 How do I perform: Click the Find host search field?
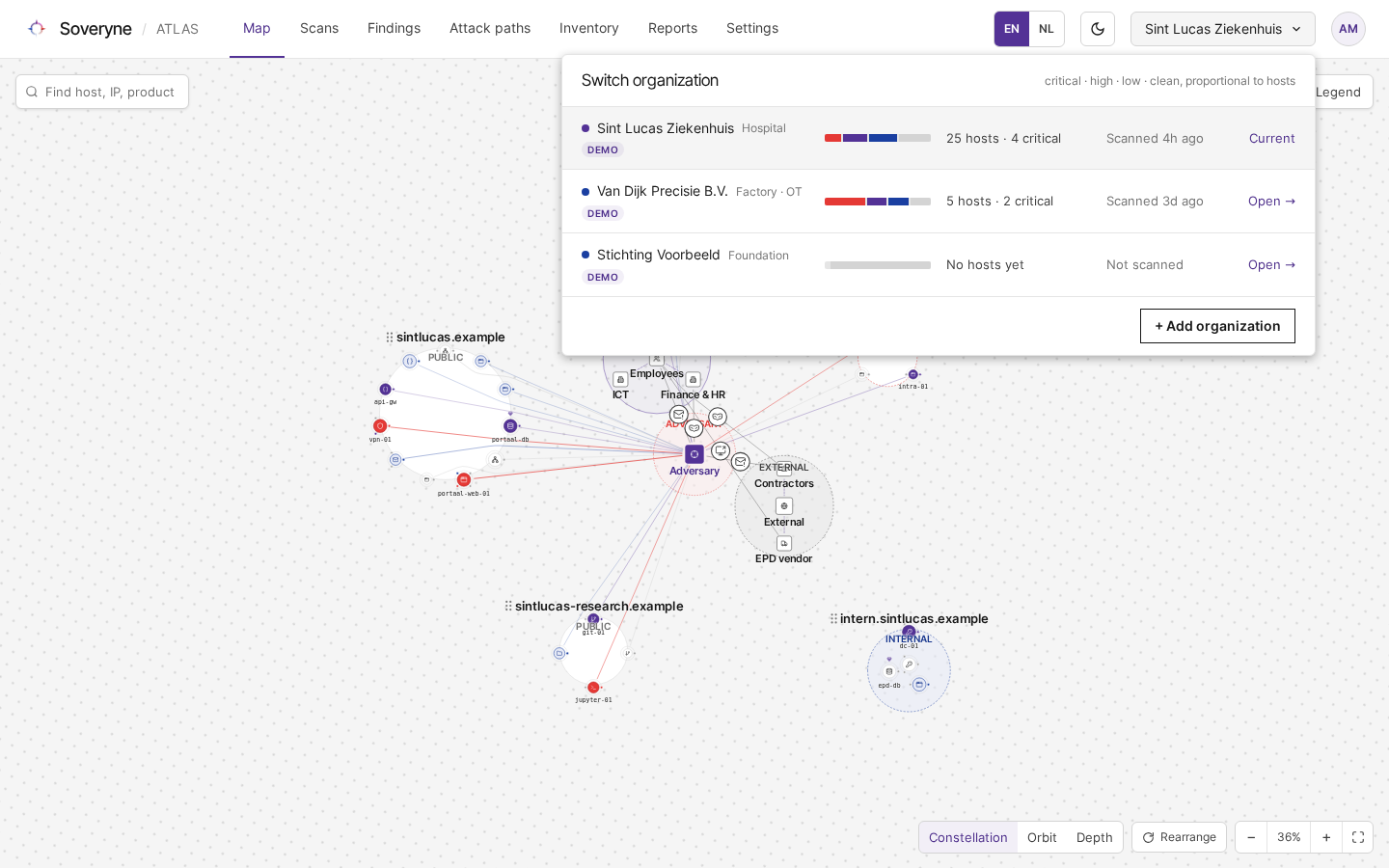click(x=102, y=92)
